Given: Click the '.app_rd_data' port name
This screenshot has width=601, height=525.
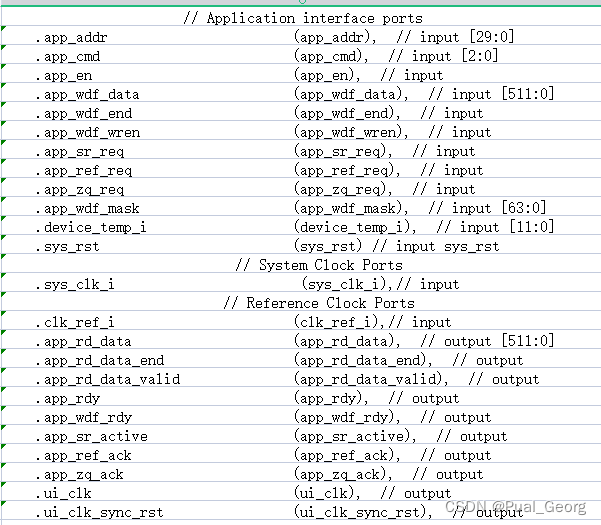Looking at the screenshot, I should (x=83, y=341).
